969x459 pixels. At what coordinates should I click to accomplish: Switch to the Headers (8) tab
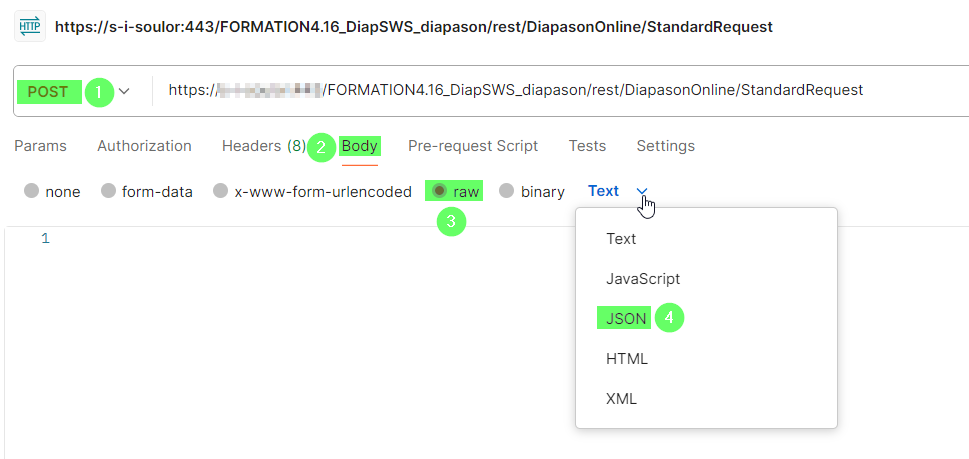[x=263, y=146]
